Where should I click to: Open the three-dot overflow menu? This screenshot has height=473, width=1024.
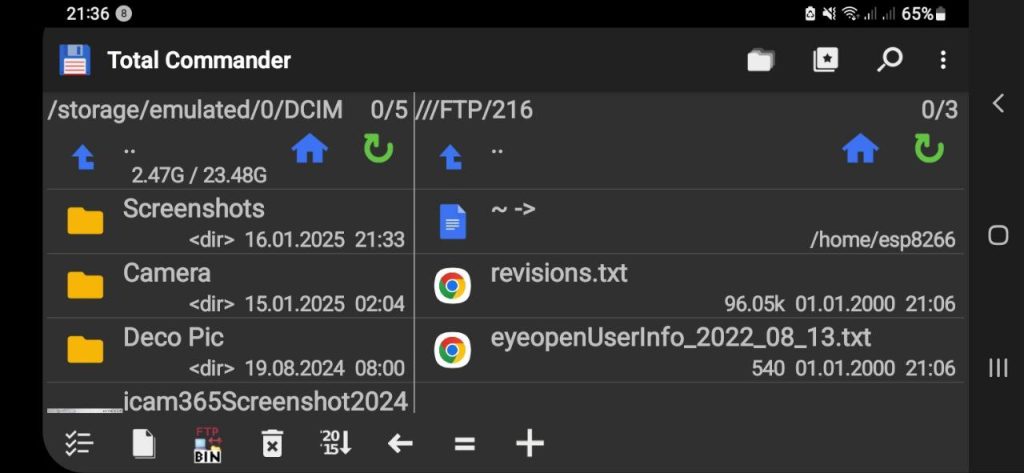942,60
